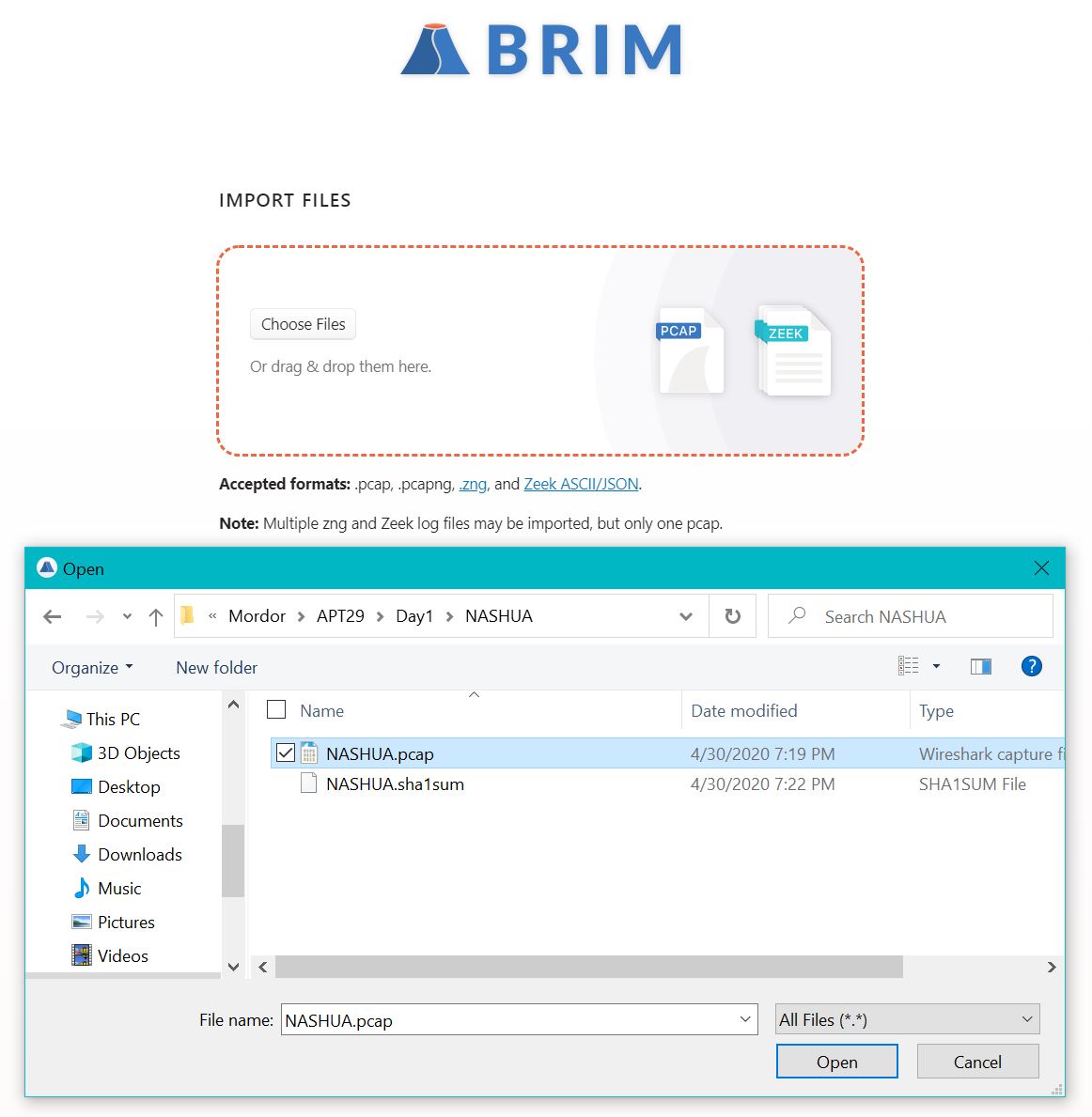Viewport: 1092px width, 1117px height.
Task: Open recent locations dropdown arrow
Action: [x=127, y=616]
